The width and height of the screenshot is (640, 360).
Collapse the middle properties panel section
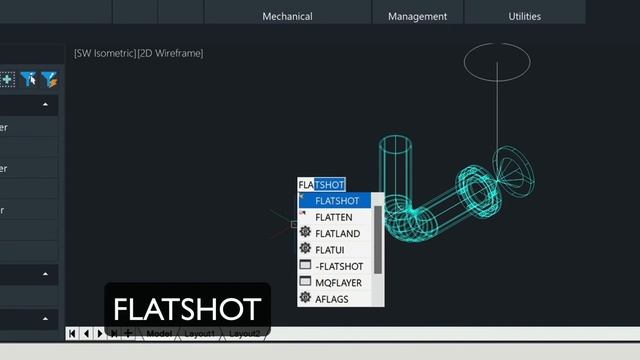coord(45,274)
